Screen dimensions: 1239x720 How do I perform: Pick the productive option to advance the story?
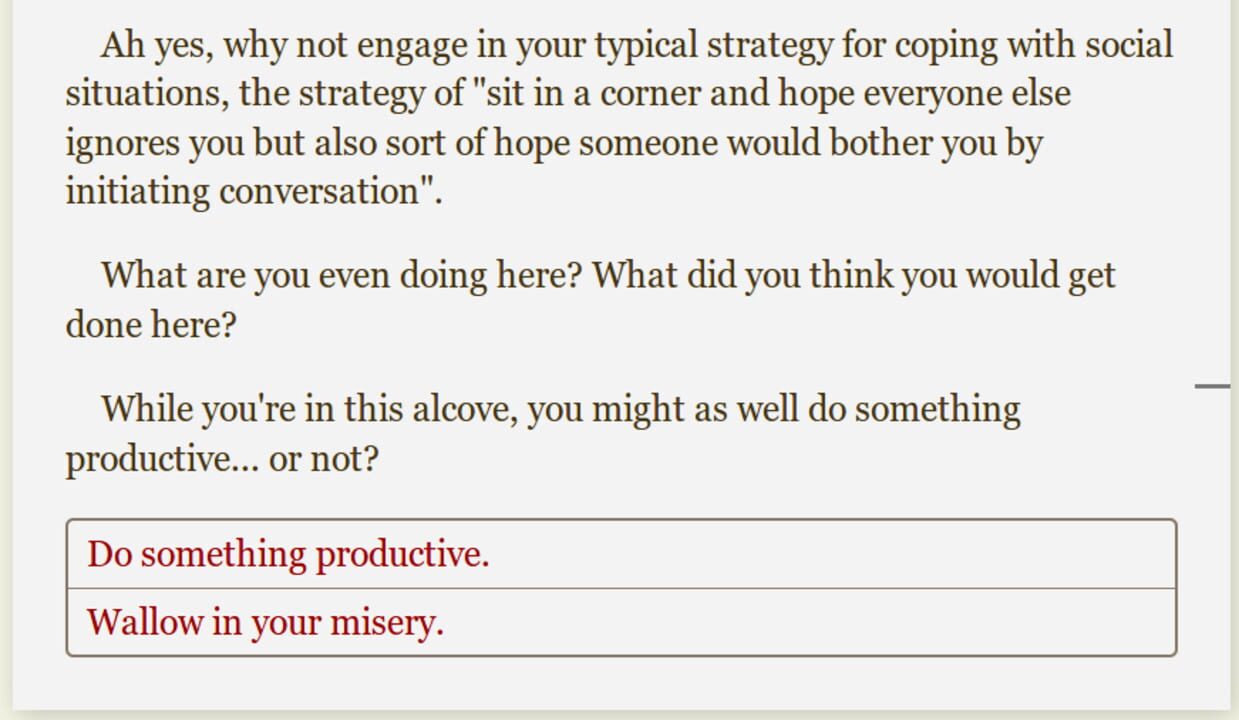[x=287, y=553]
